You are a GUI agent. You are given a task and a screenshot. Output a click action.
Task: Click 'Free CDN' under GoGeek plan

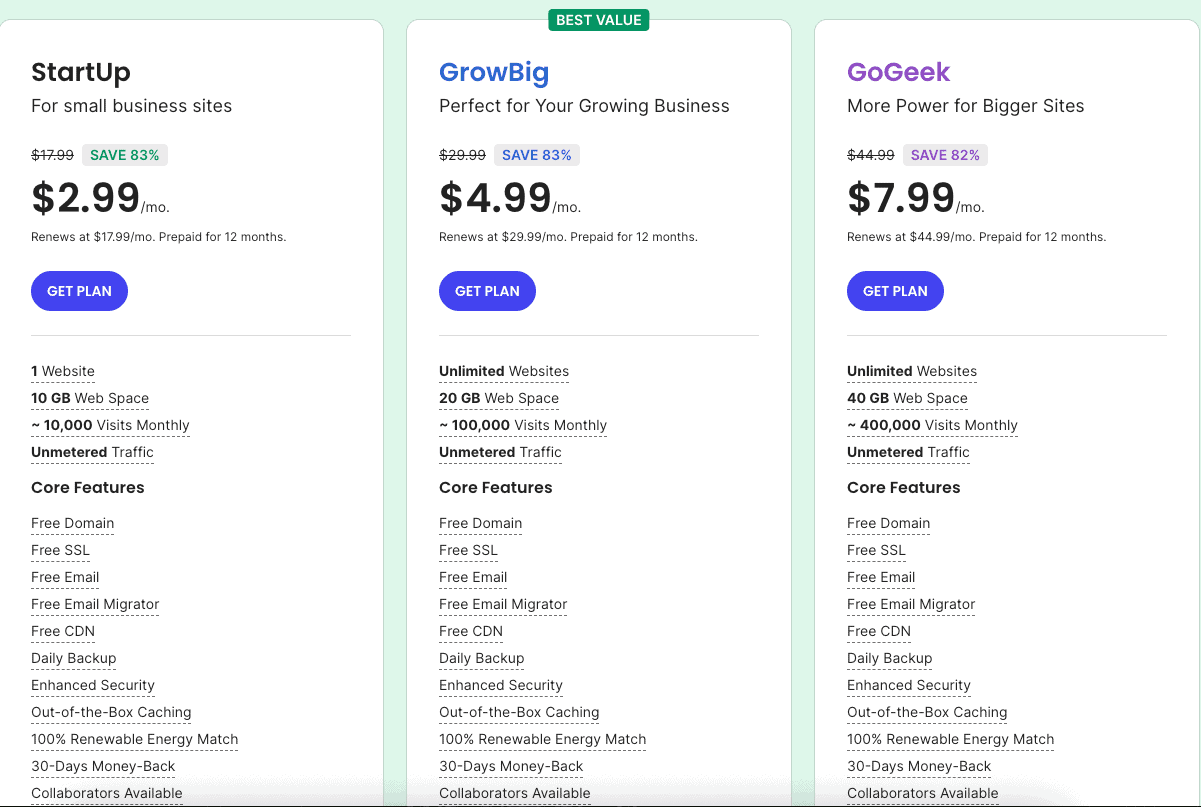[x=878, y=631]
